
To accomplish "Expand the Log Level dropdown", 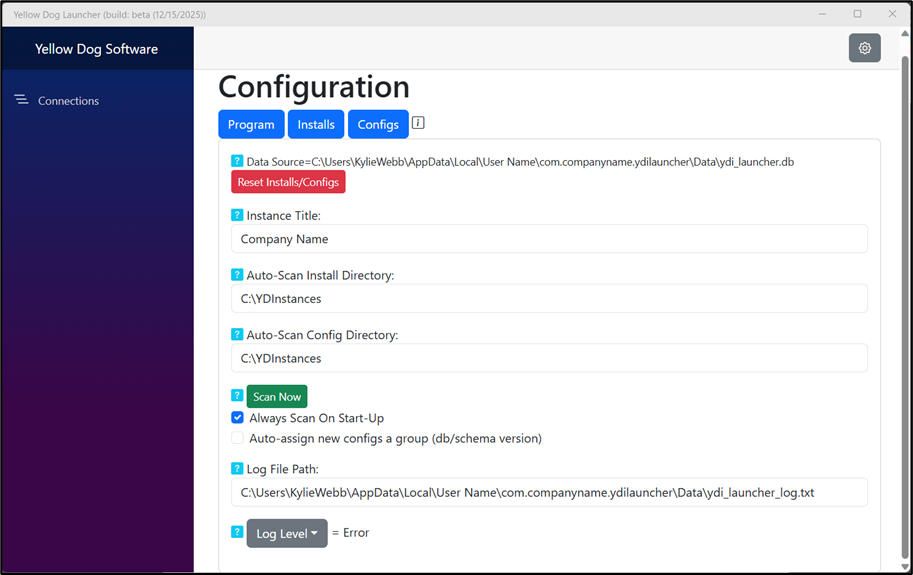I will point(287,533).
